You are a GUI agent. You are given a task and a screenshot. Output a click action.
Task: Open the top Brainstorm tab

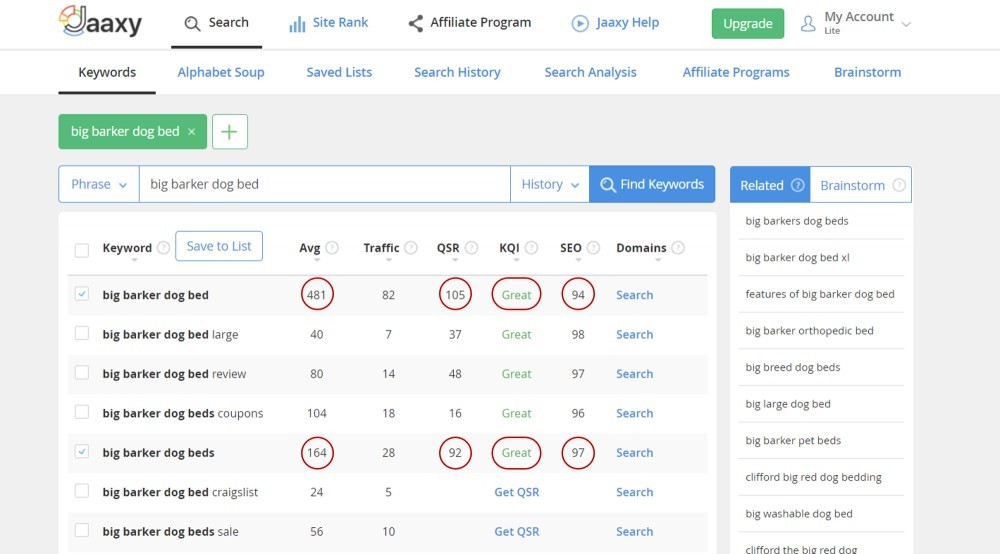[x=867, y=72]
